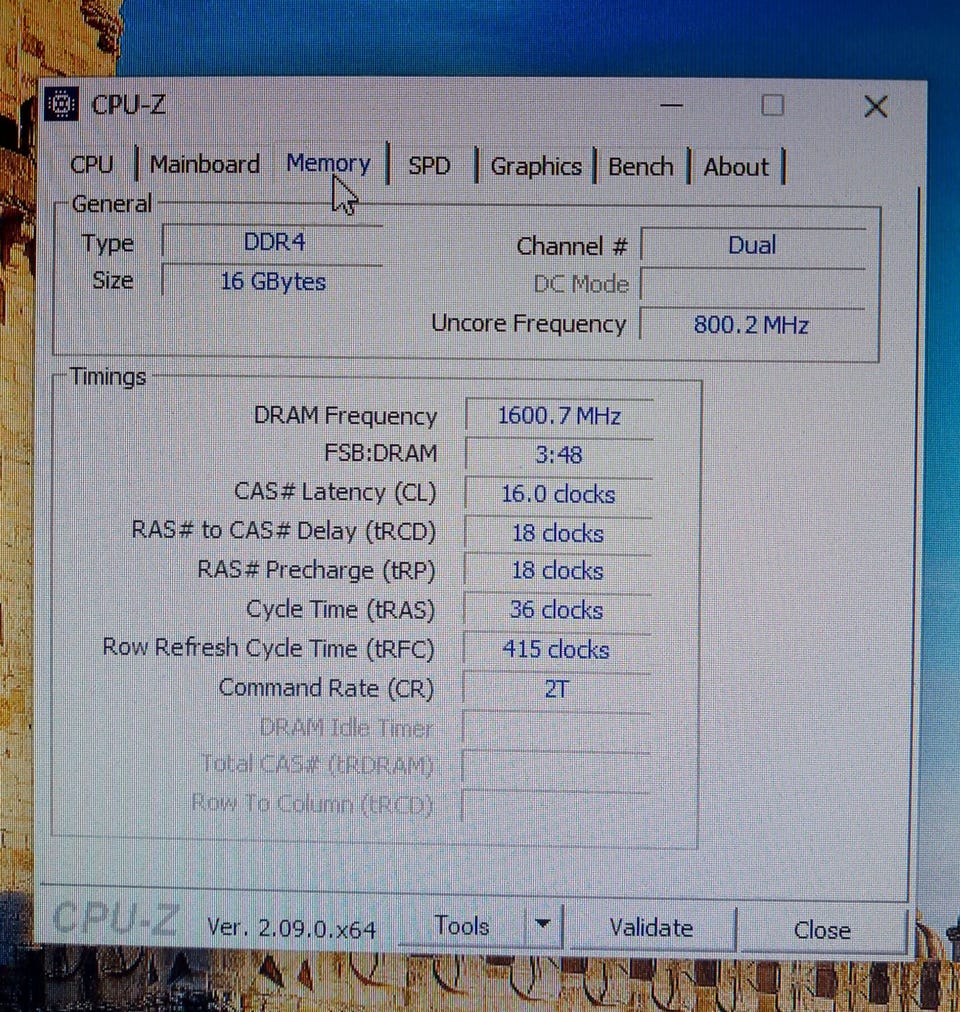Viewport: 960px width, 1012px height.
Task: Expand the Tools dropdown arrow
Action: click(x=543, y=925)
